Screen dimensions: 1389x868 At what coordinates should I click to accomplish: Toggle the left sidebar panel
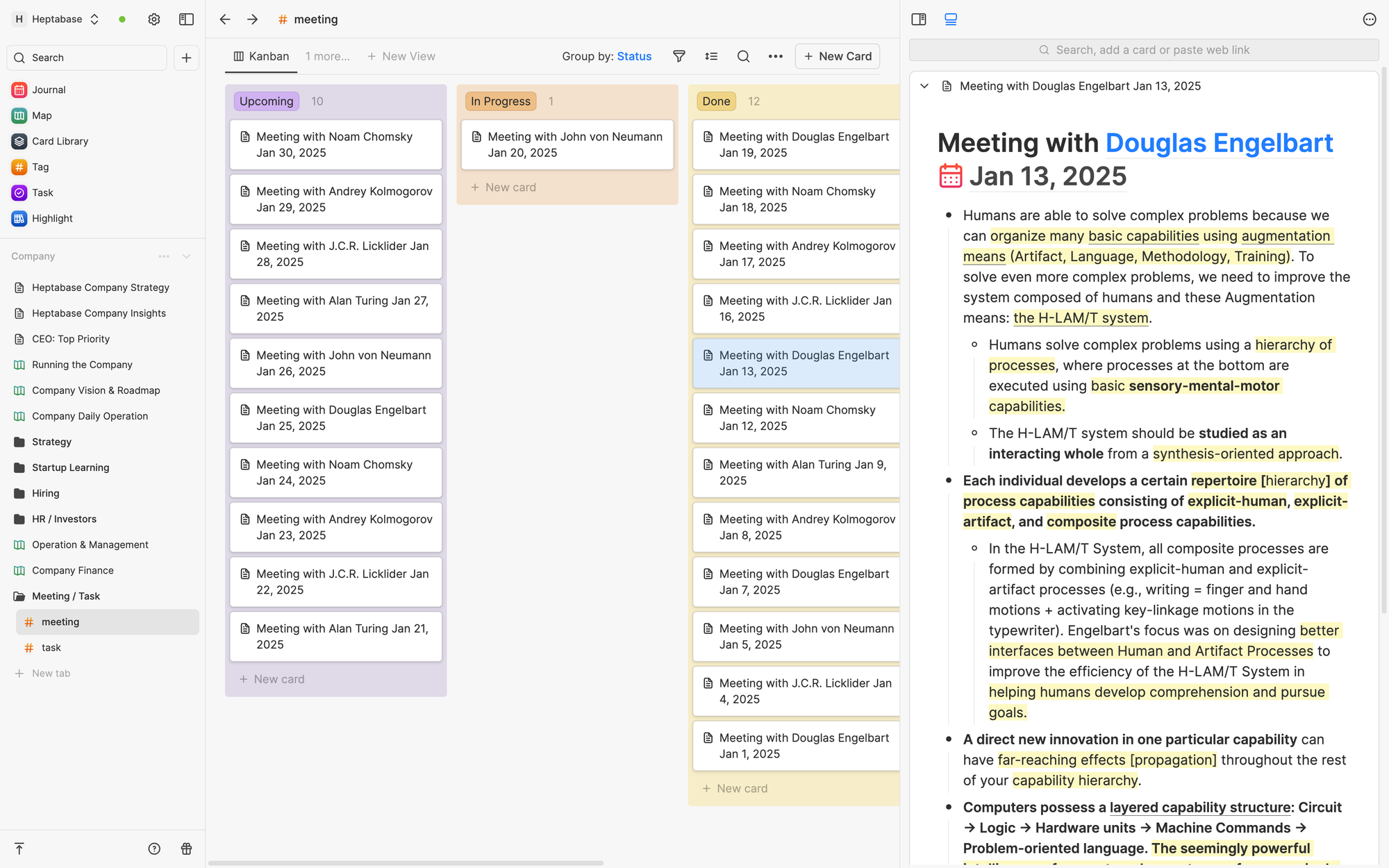click(x=186, y=19)
